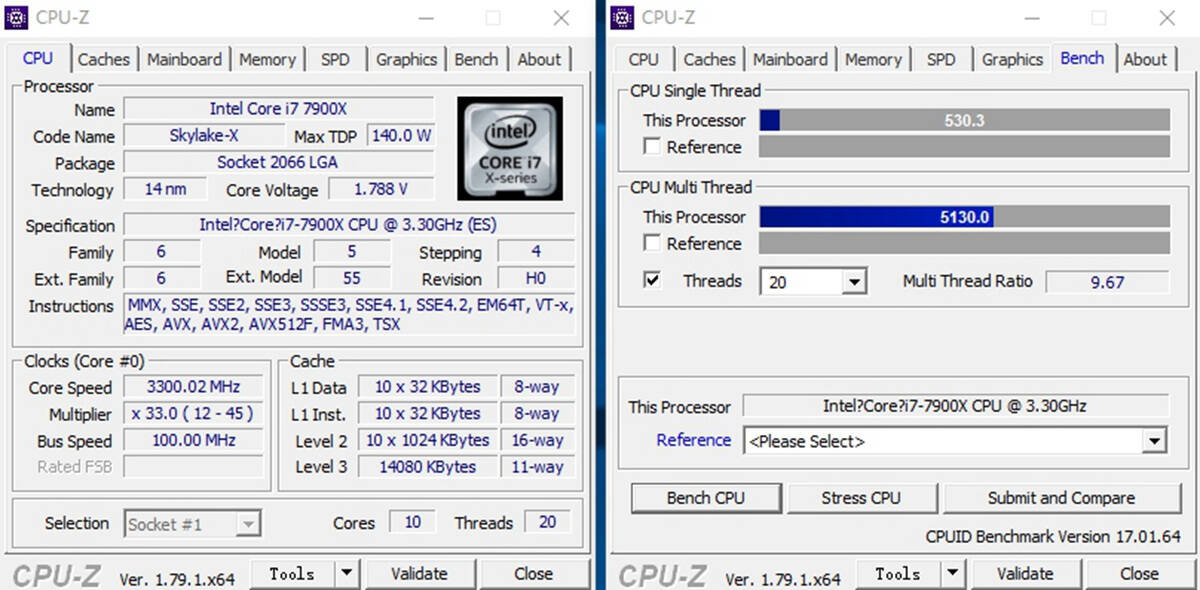
Task: Click the Level 3 cache value 14080 KBytes
Action: (x=428, y=467)
